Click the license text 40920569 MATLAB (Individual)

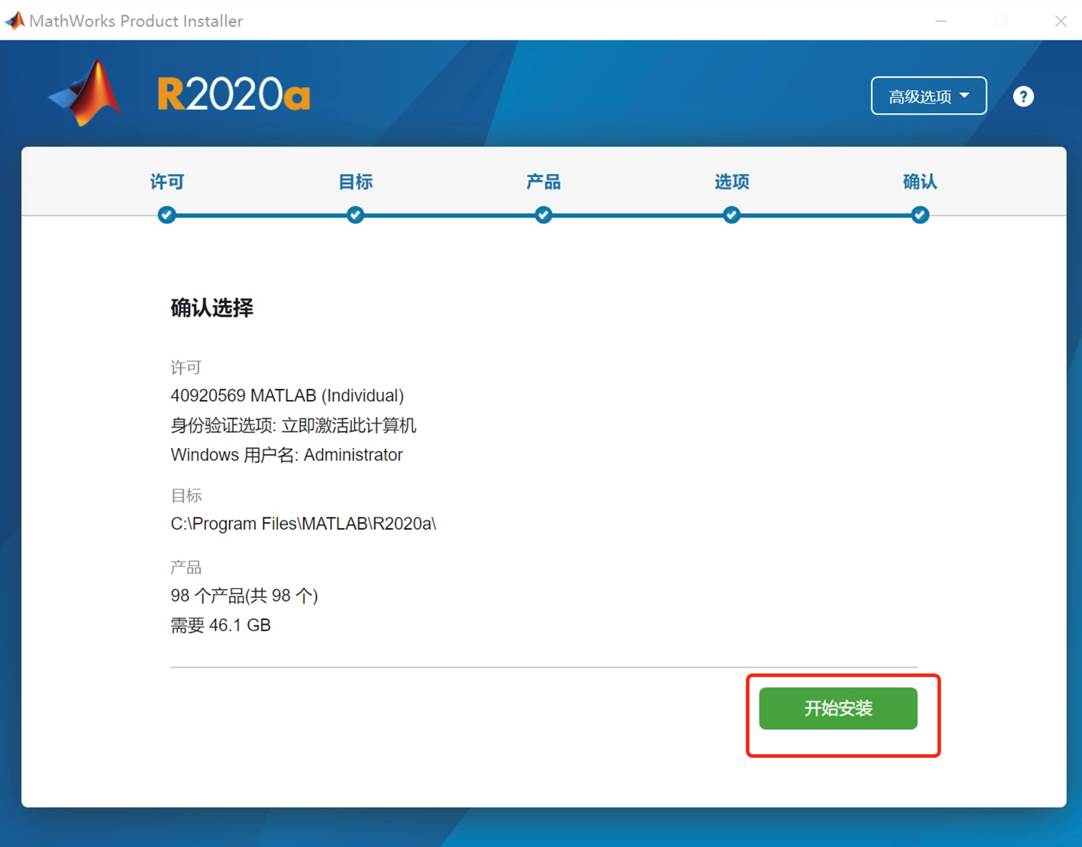click(287, 396)
